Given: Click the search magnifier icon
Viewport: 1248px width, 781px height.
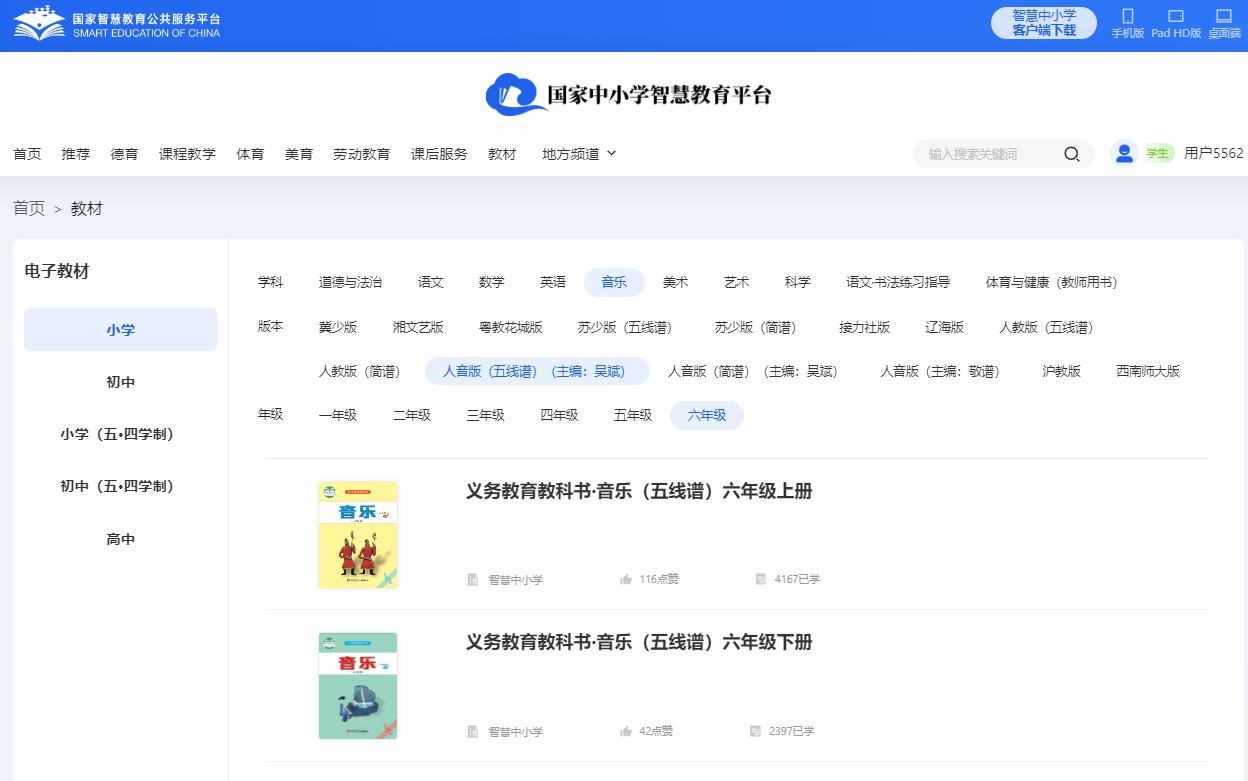Looking at the screenshot, I should click(1072, 154).
